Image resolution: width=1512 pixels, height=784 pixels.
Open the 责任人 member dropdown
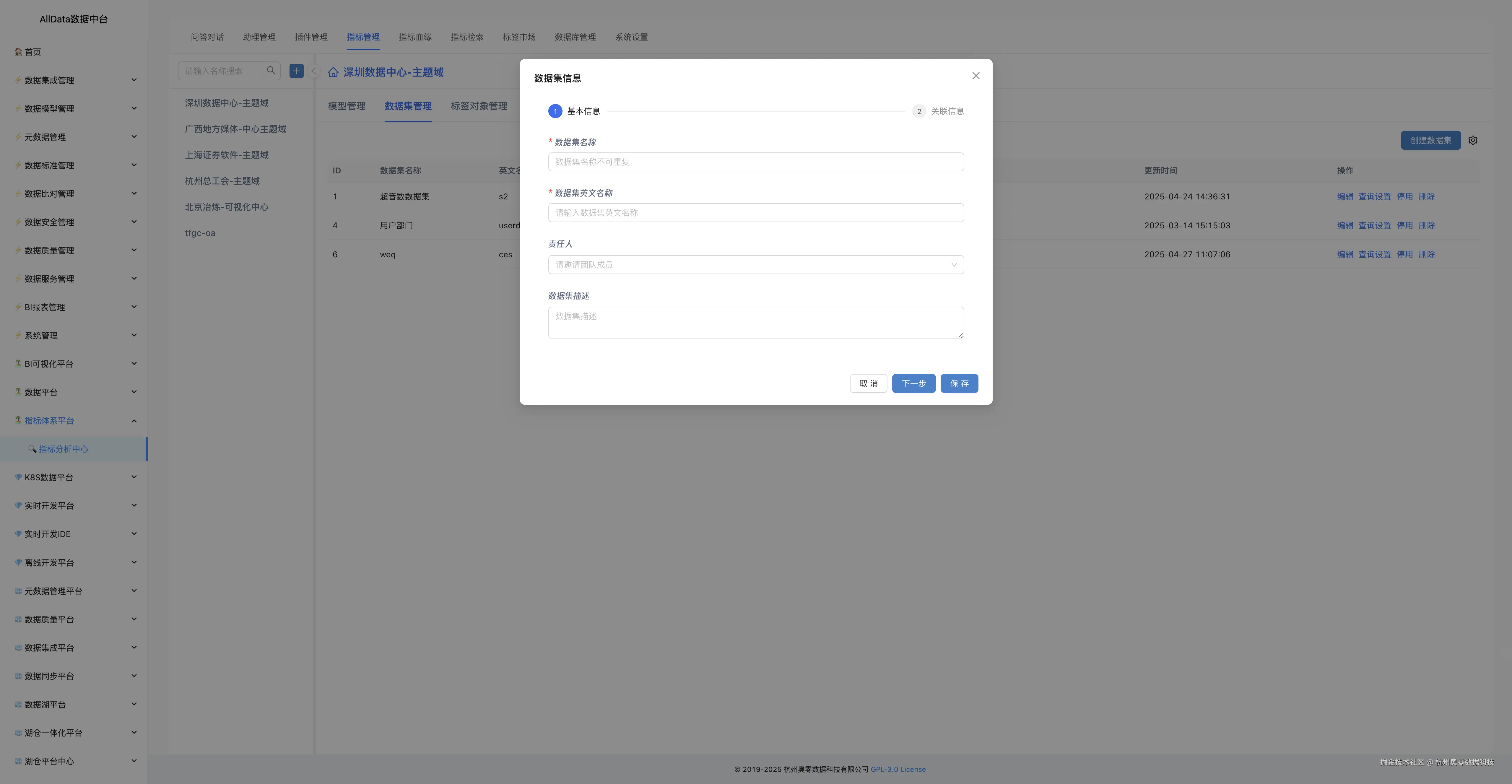pos(755,265)
